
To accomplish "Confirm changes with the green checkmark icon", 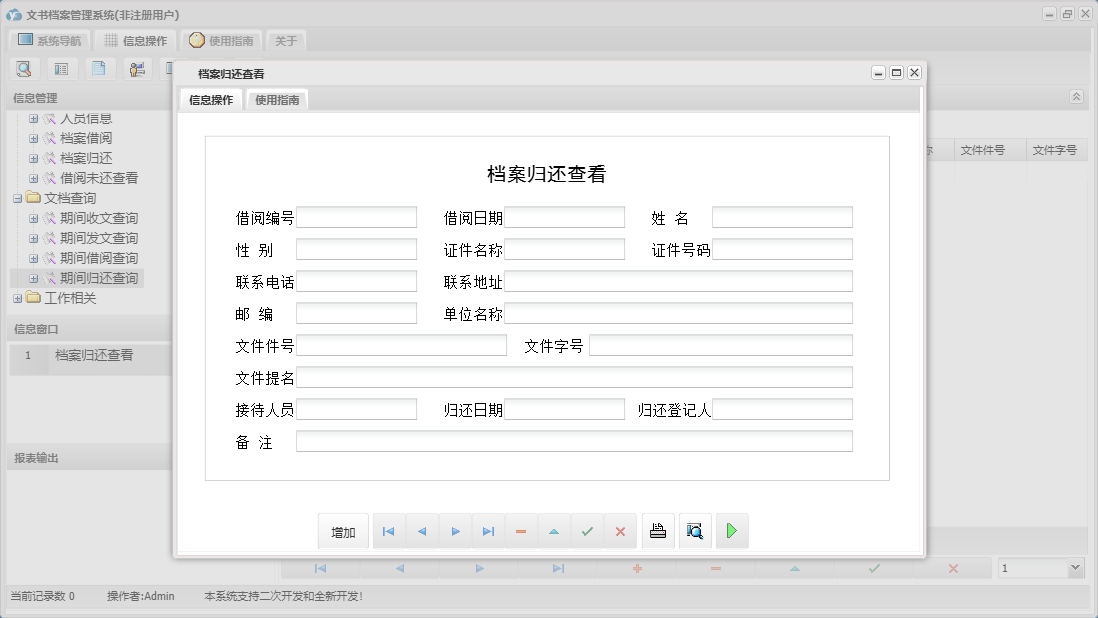I will click(x=588, y=531).
